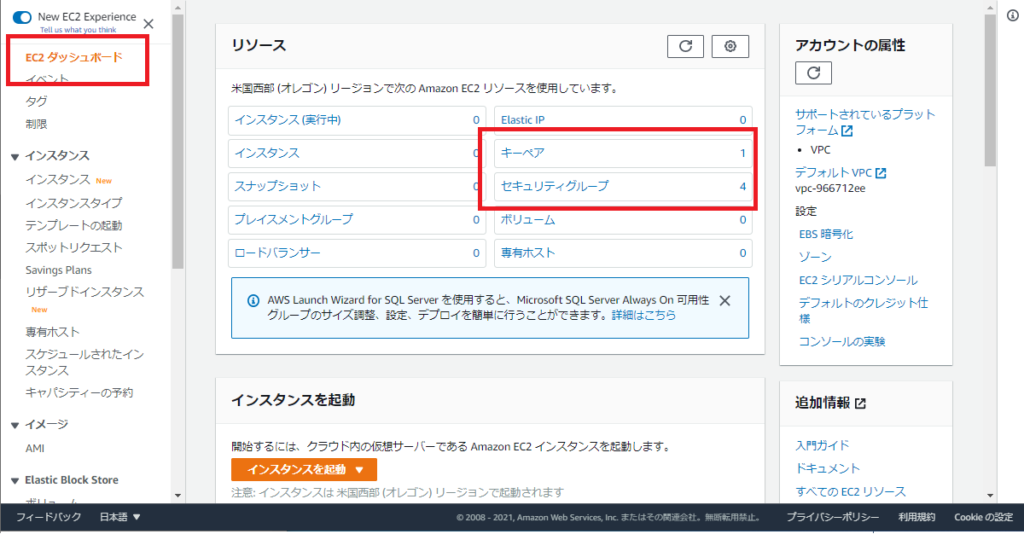Open インスタンス (実行中) resource link

click(287, 120)
